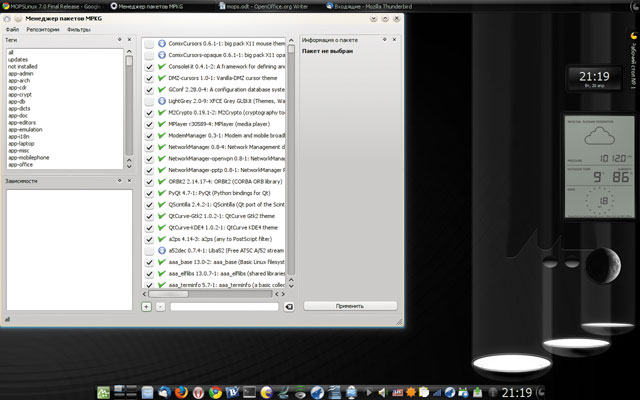Click the plus button below the package list
This screenshot has width=640, height=400.
point(147,307)
